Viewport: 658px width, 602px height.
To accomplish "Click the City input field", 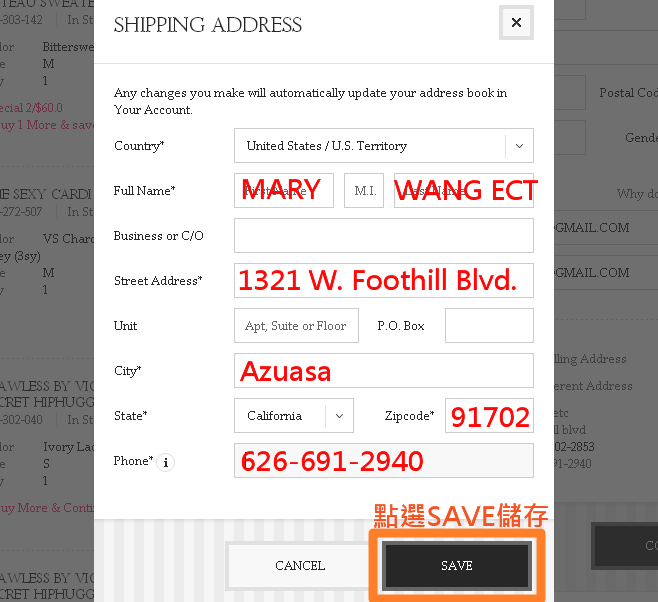I will click(384, 370).
